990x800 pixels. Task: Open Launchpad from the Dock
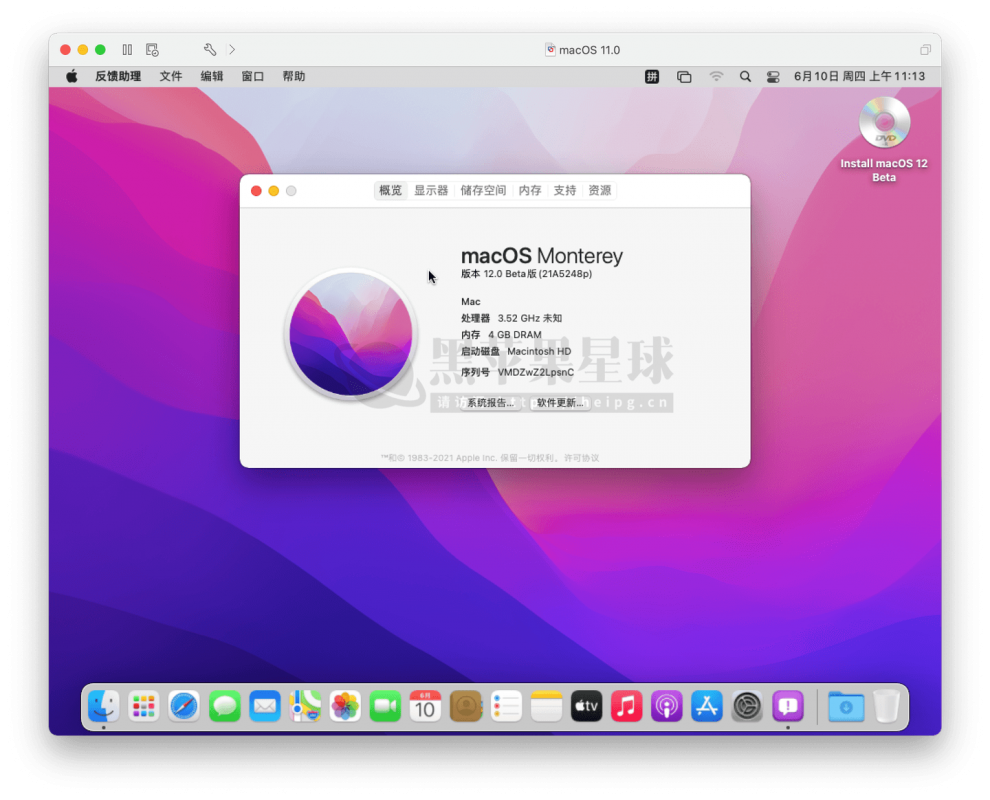click(x=144, y=706)
